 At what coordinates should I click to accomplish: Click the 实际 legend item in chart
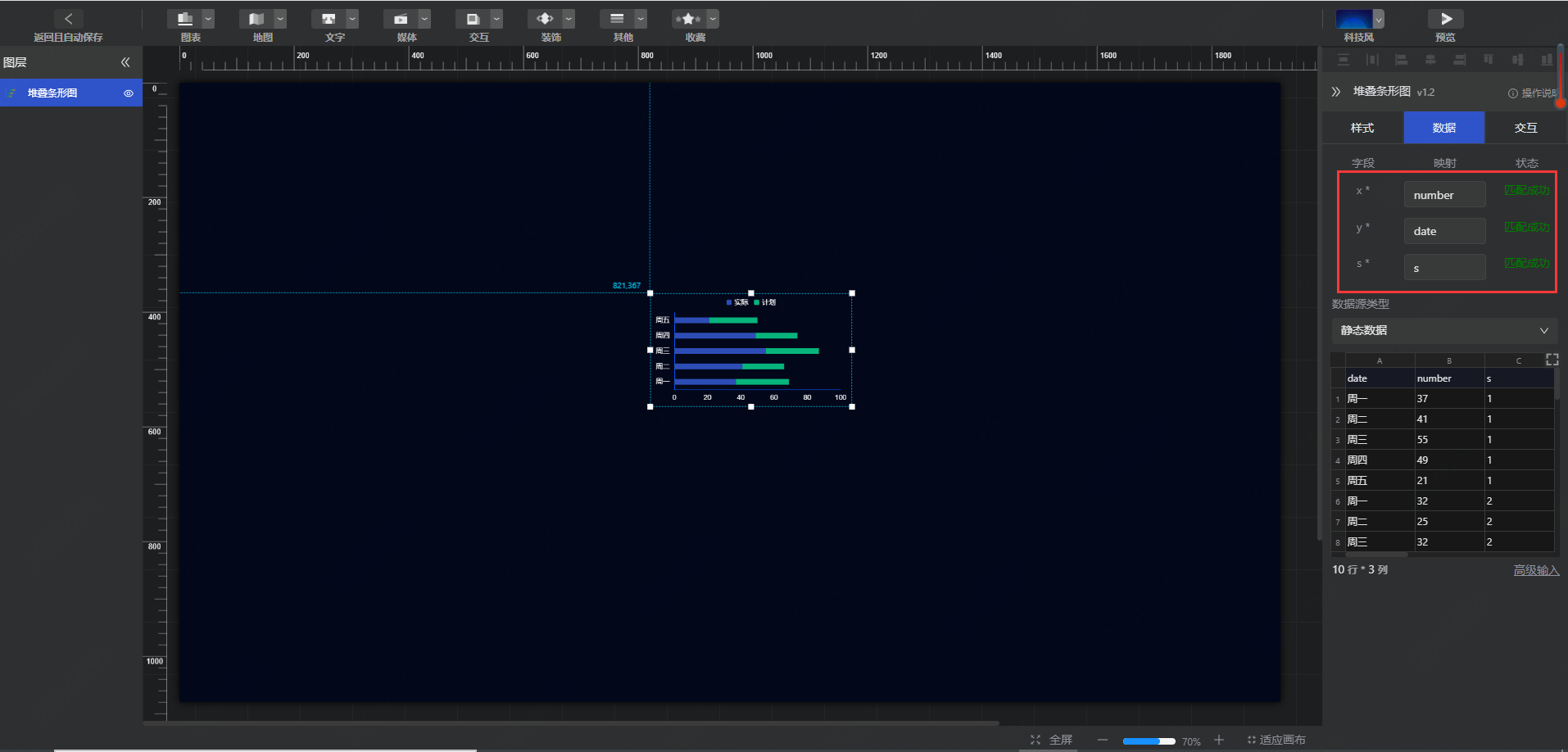point(737,302)
